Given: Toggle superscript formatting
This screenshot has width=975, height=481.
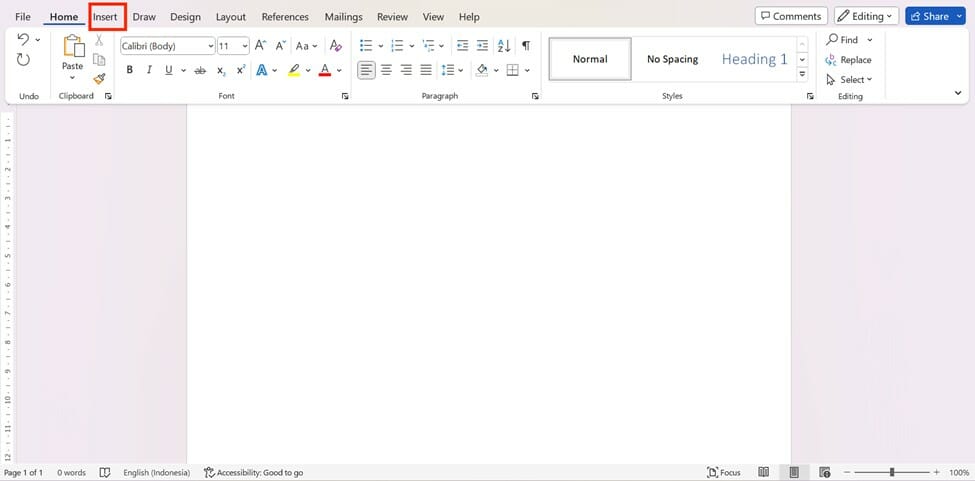Looking at the screenshot, I should pos(241,70).
